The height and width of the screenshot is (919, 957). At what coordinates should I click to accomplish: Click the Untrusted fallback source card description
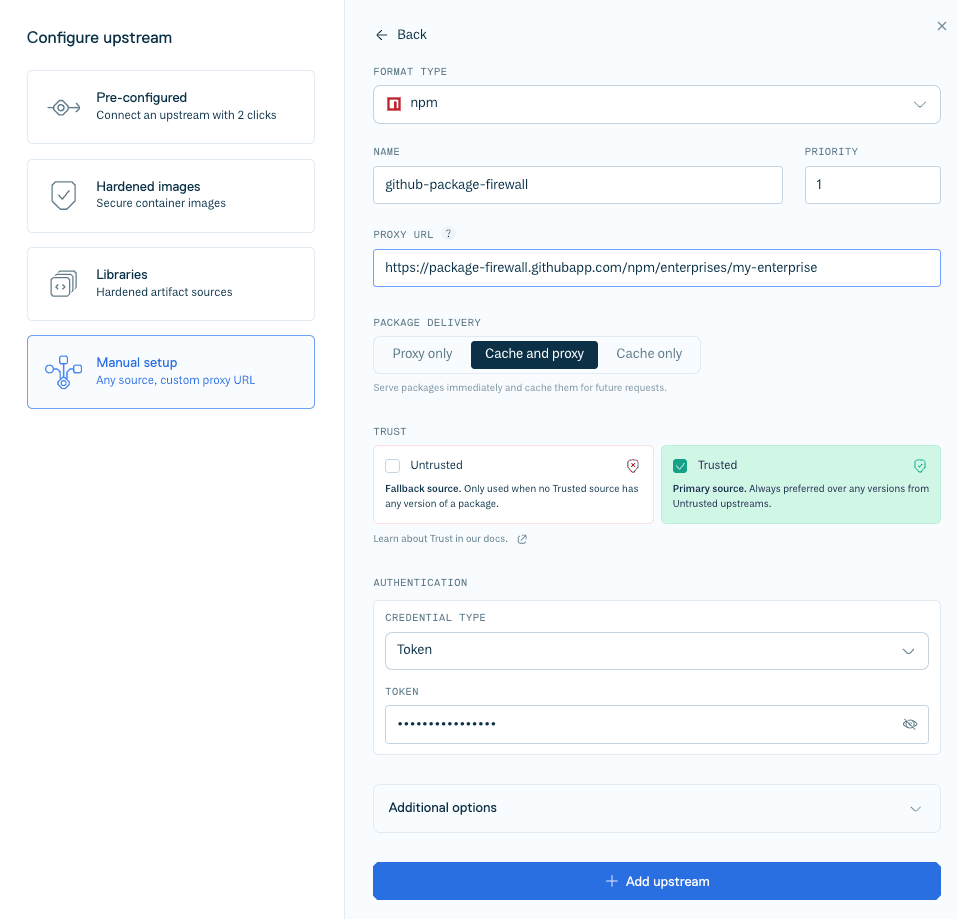click(x=511, y=496)
